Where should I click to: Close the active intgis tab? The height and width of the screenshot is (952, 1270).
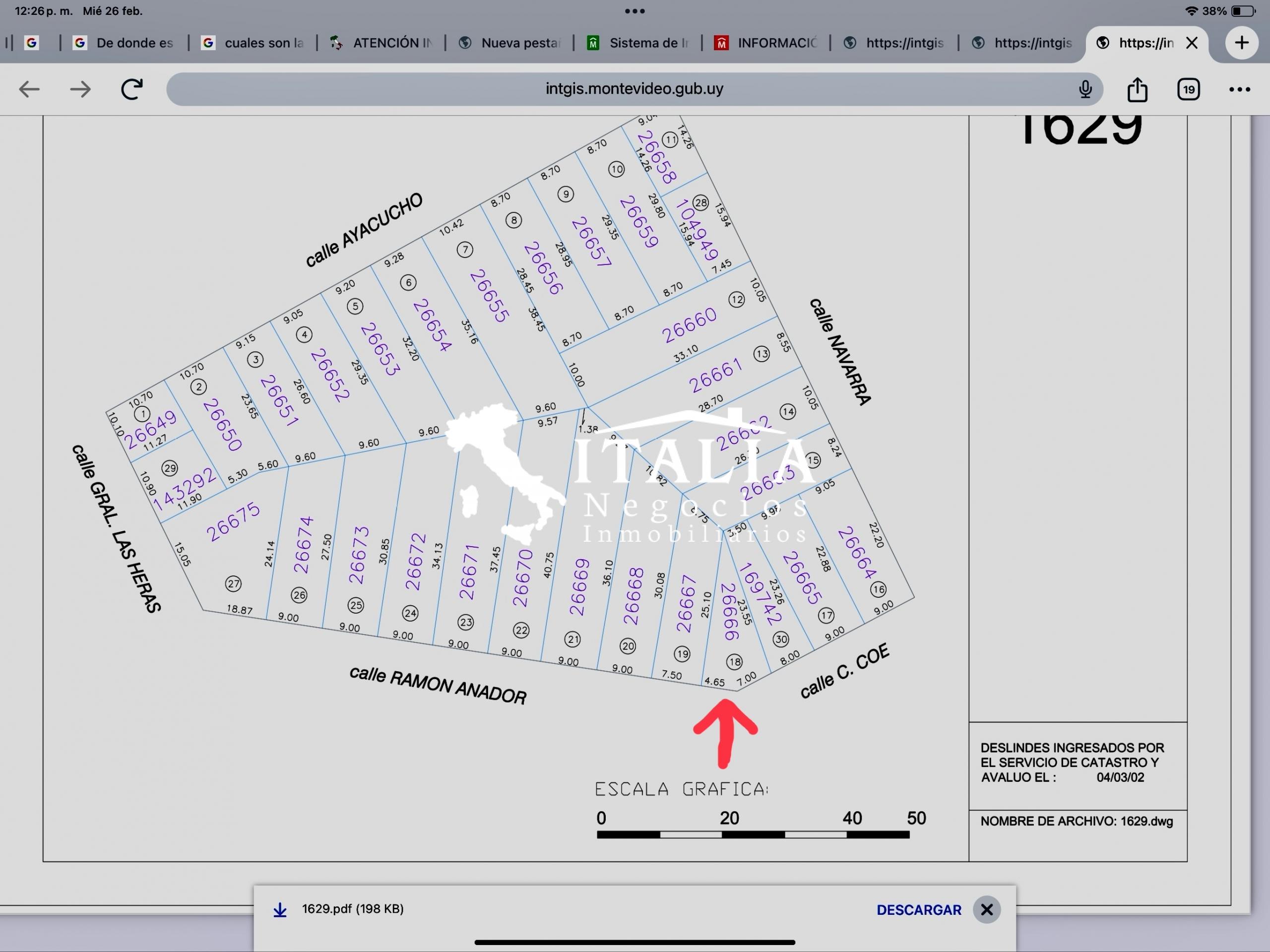[x=1191, y=43]
